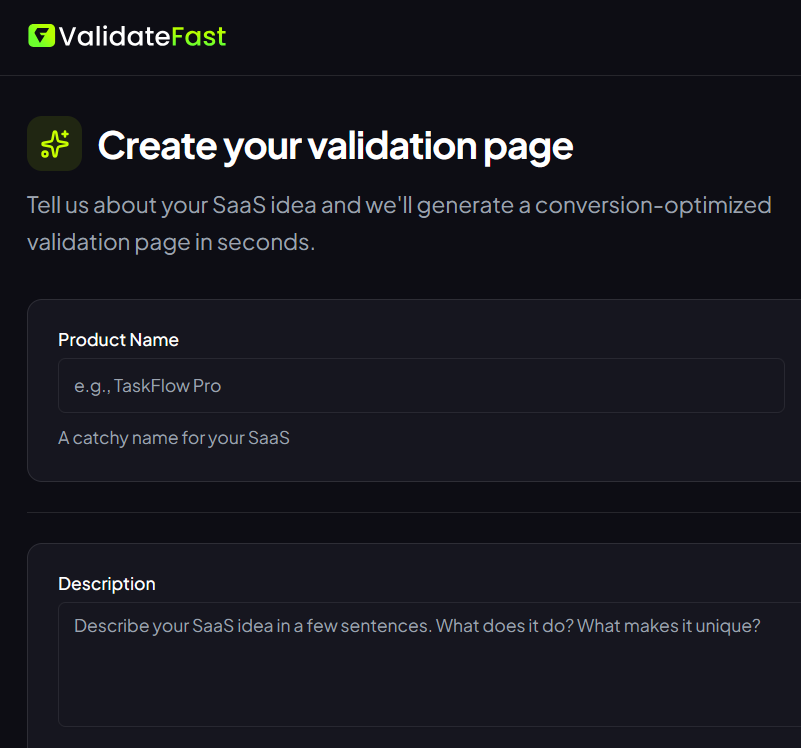This screenshot has height=748, width=801.
Task: Click the green 'Fast' text in the logo
Action: pos(199,36)
